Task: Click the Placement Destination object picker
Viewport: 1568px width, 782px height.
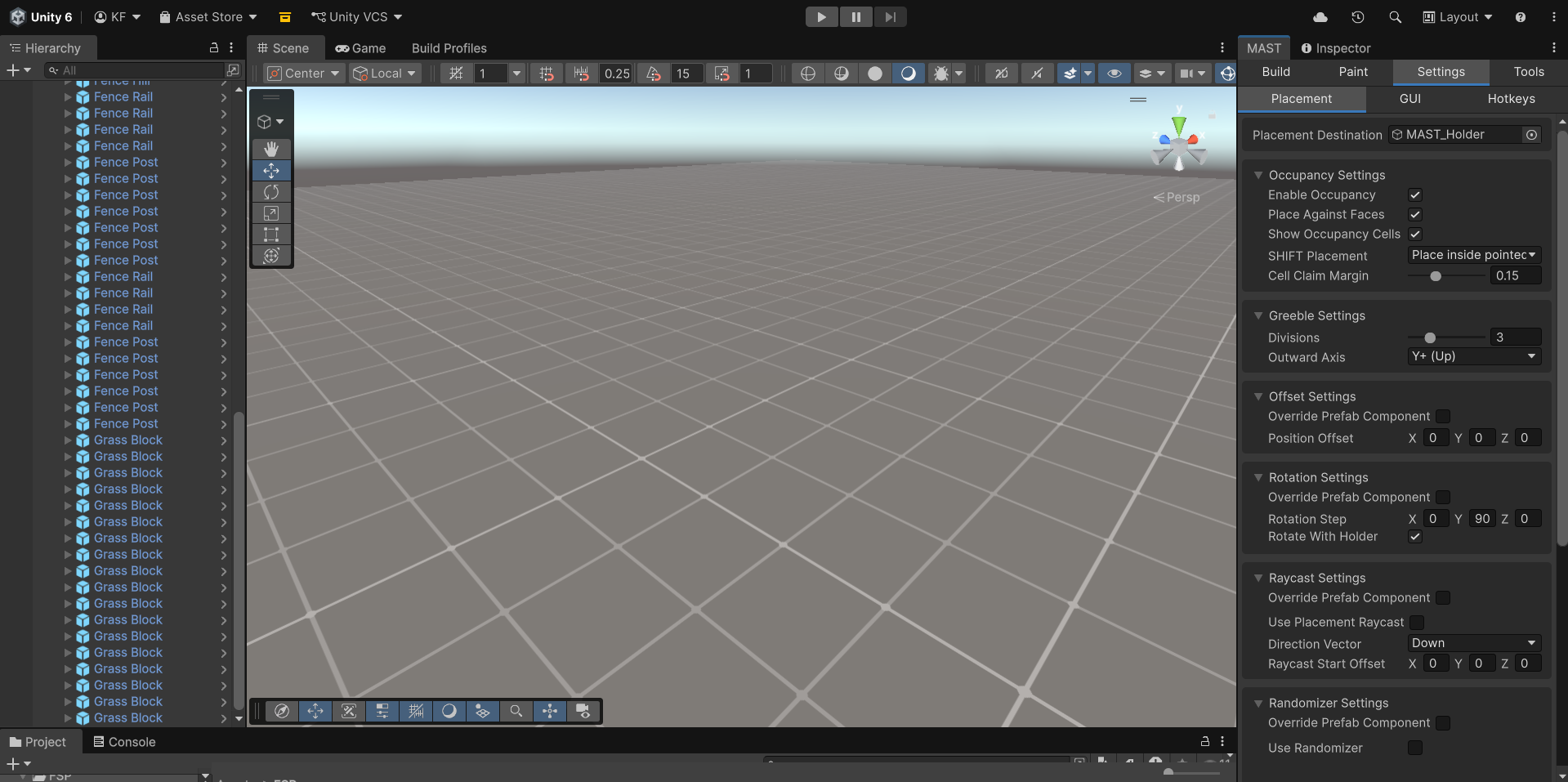Action: click(1532, 135)
